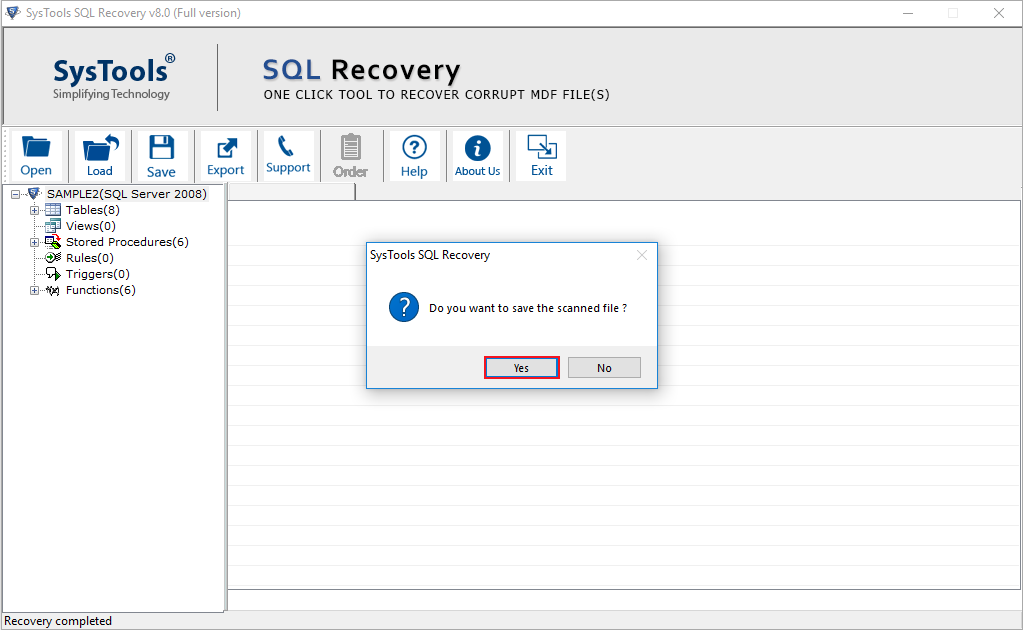Viewport: 1023px width, 630px height.
Task: Close the SysTools SQL Recovery main window
Action: [999, 13]
